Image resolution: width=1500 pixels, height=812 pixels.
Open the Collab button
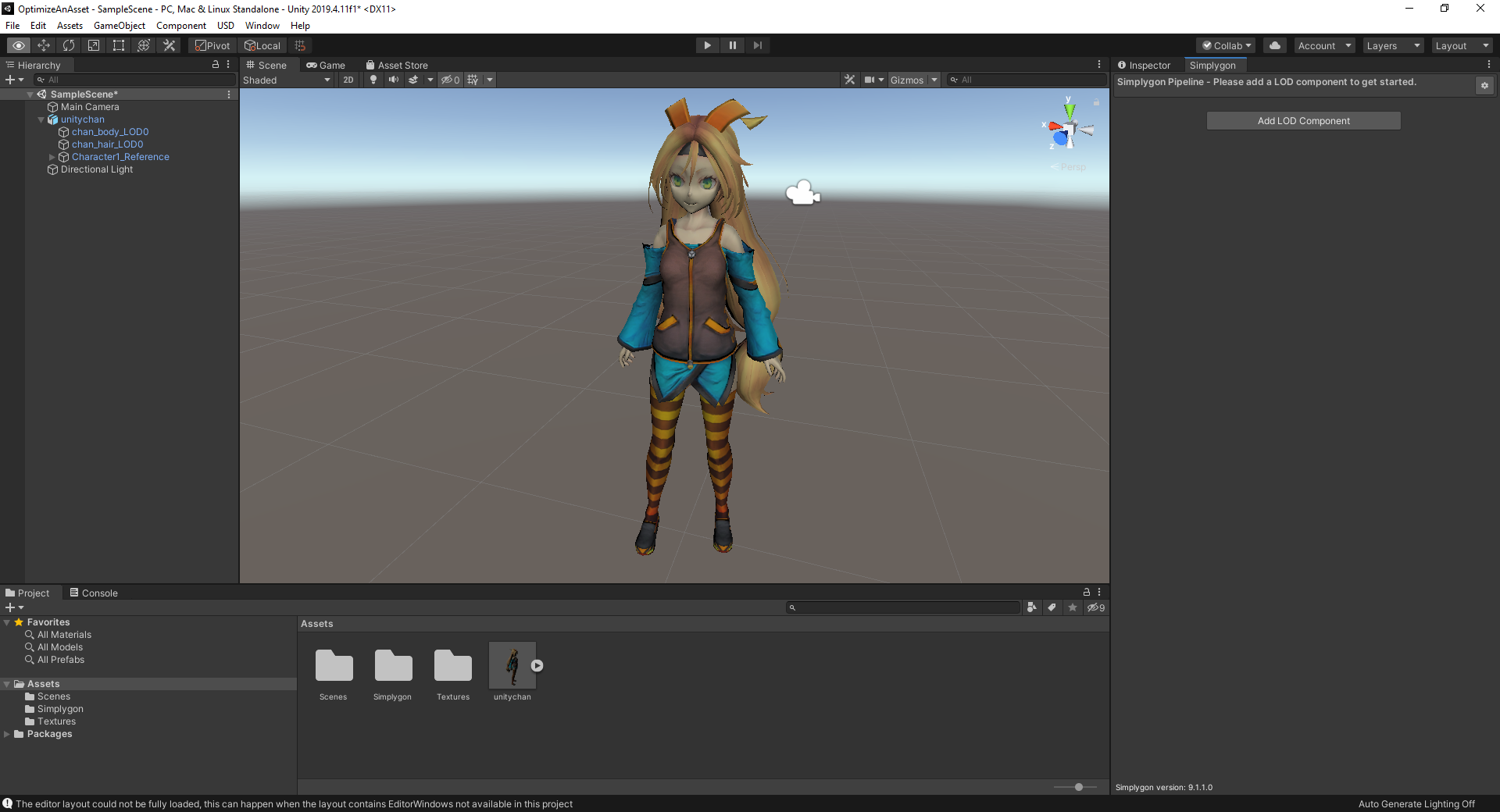coord(1227,45)
